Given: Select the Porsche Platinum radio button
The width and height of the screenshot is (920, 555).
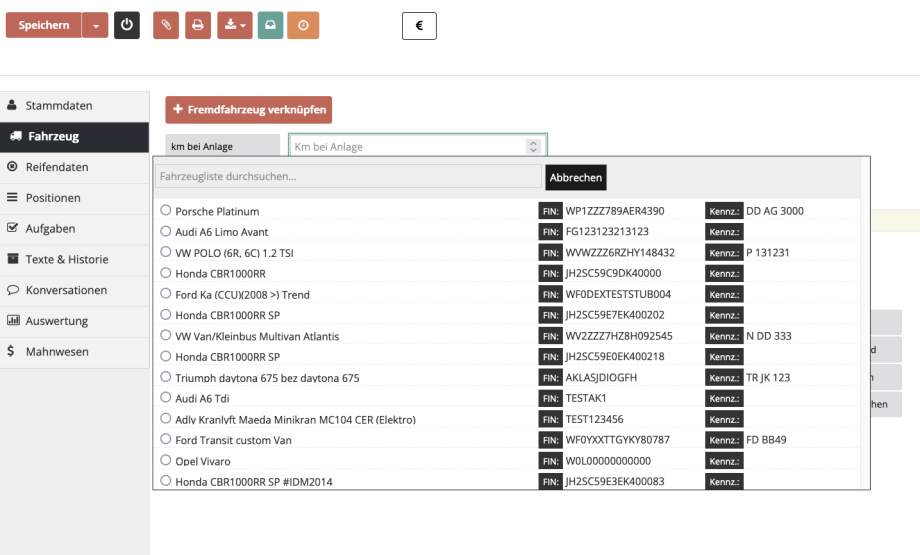Looking at the screenshot, I should pos(166,211).
